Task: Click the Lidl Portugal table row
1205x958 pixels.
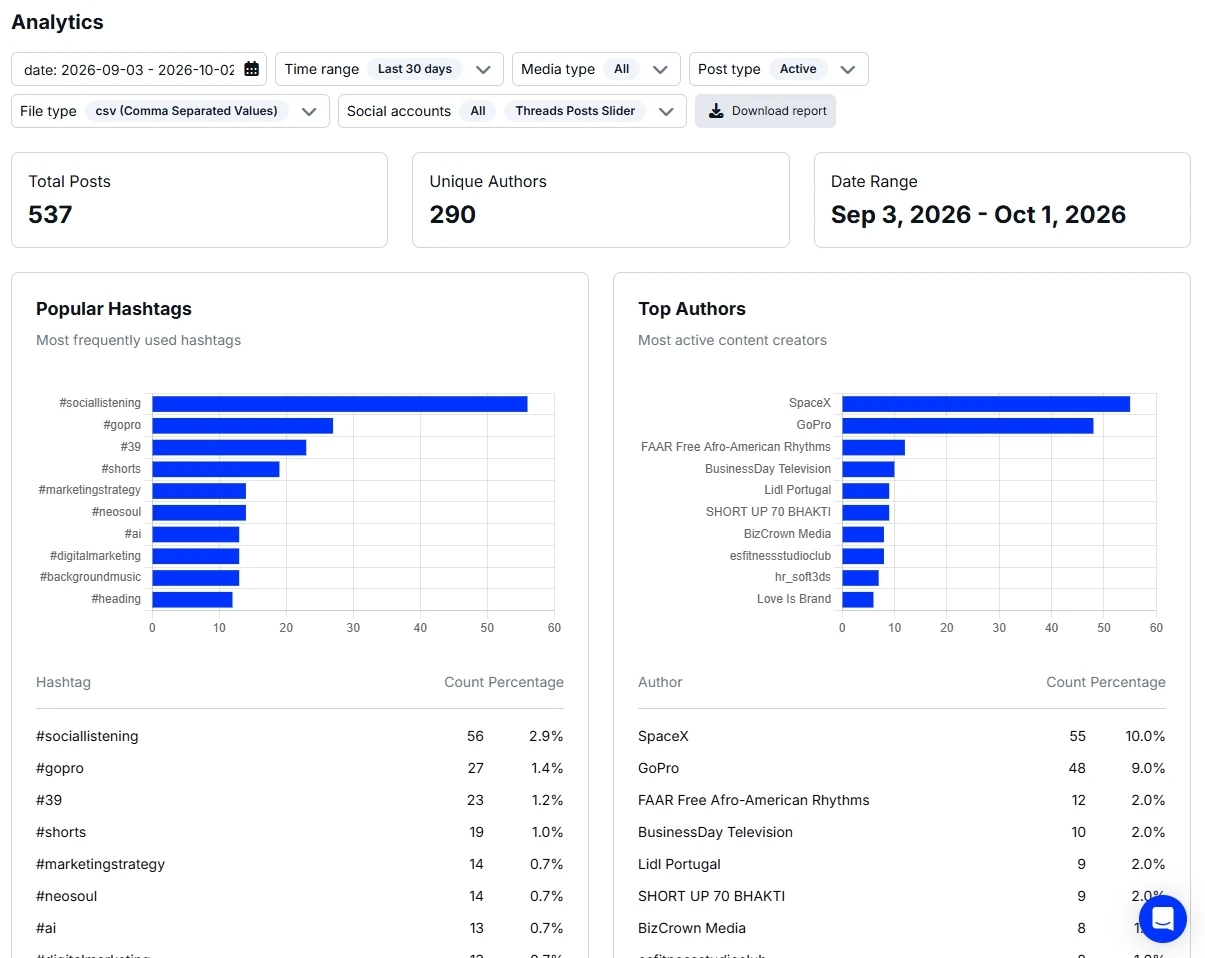Action: pos(902,864)
